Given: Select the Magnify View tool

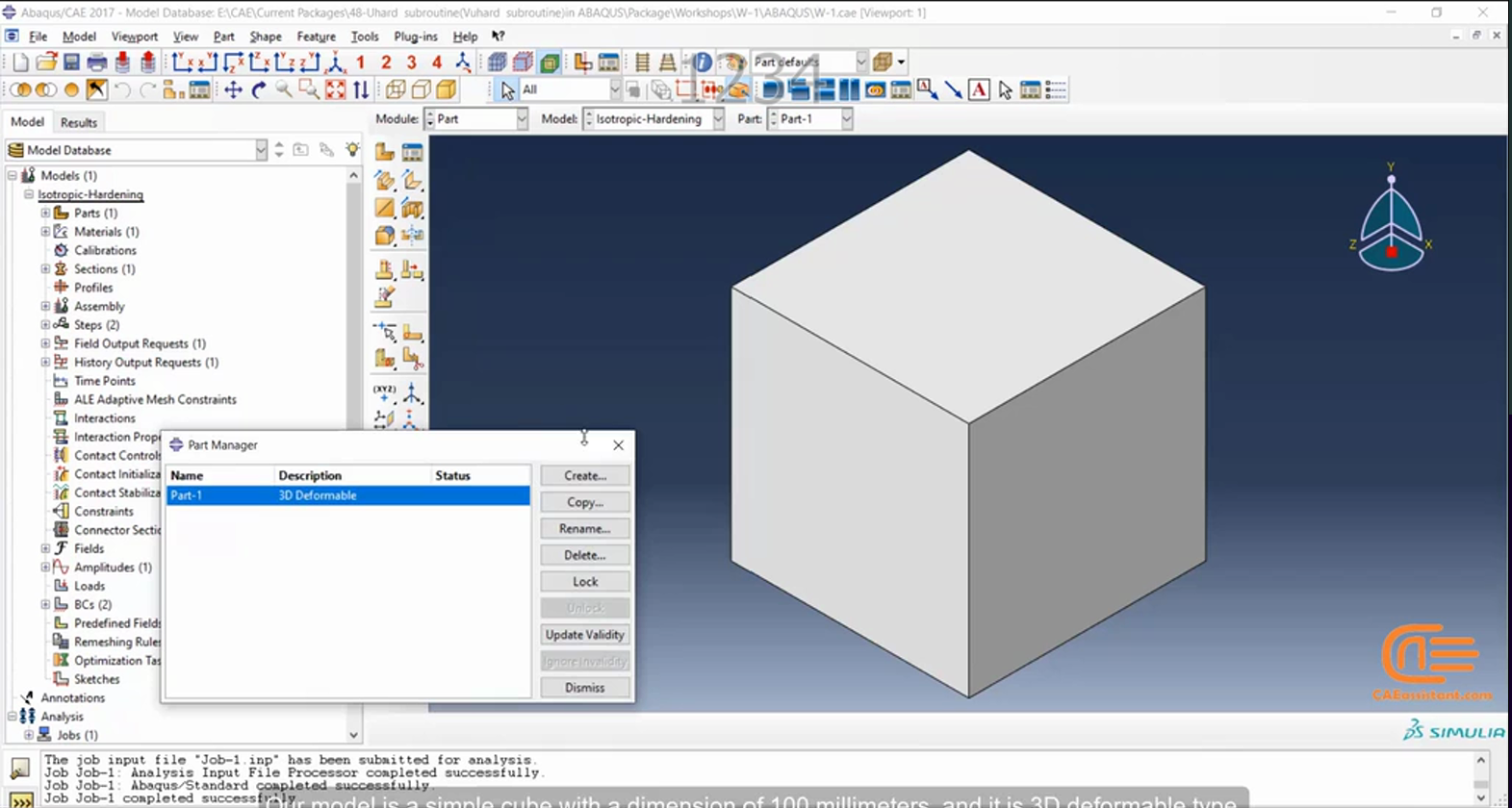Looking at the screenshot, I should (x=284, y=89).
